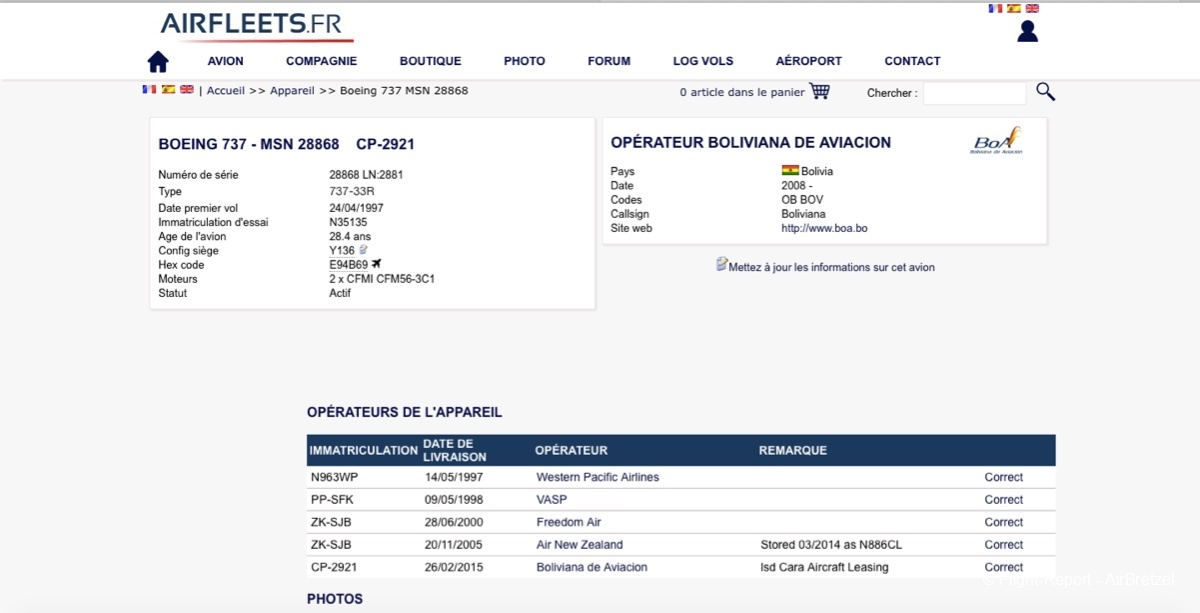Screen dimensions: 1200x613
Task: Click Western Pacific Airlines operator link
Action: click(x=597, y=477)
